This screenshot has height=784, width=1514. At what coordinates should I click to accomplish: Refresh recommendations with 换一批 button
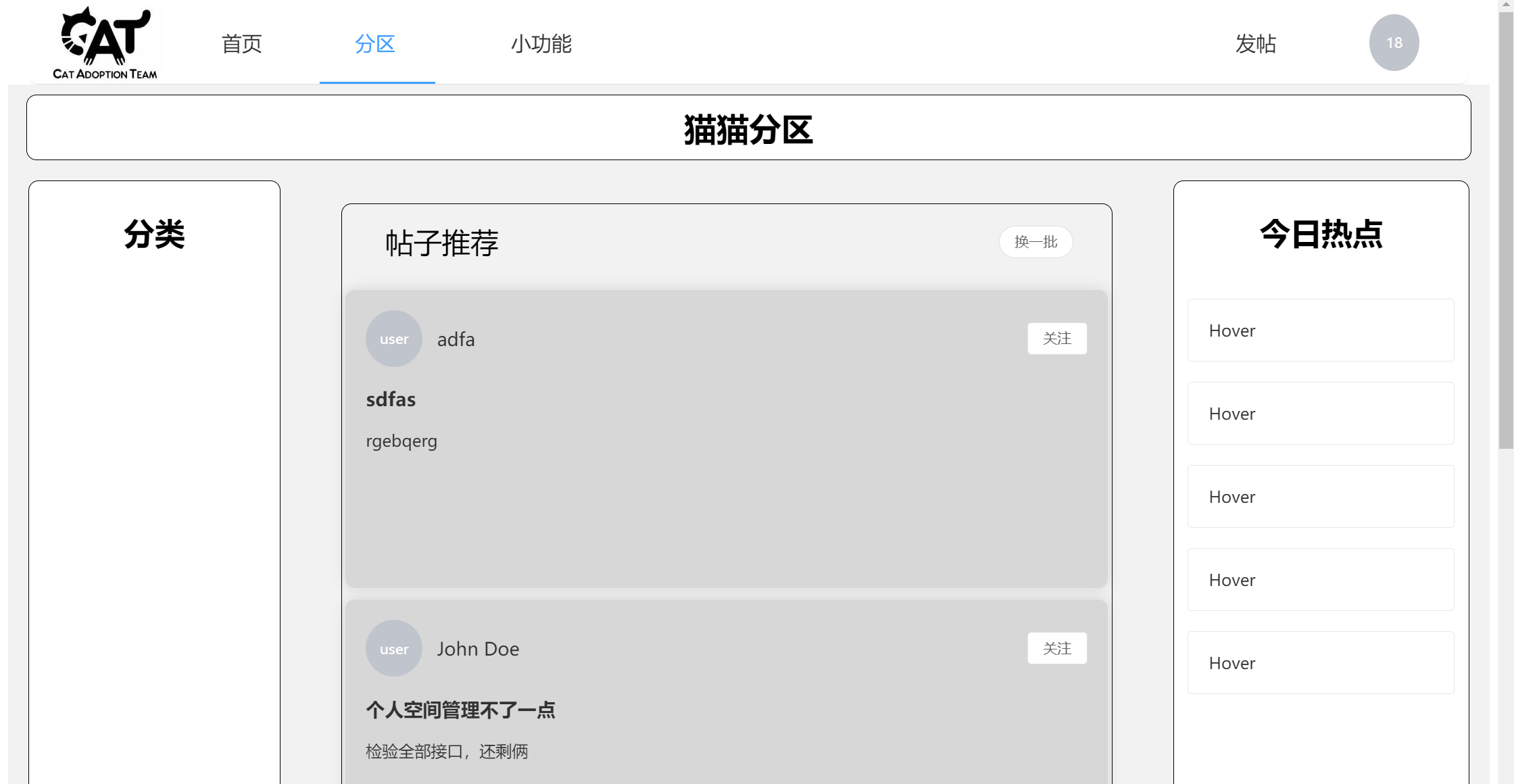(1035, 242)
